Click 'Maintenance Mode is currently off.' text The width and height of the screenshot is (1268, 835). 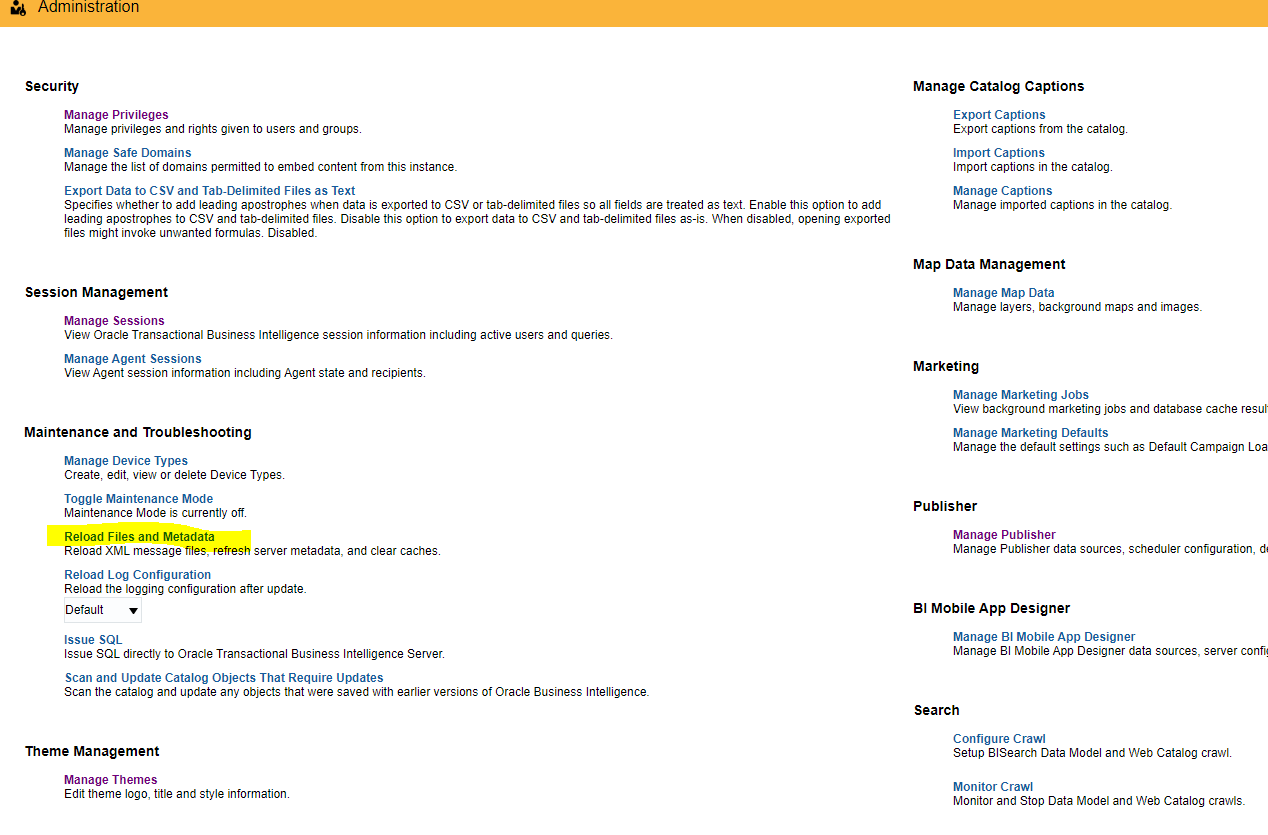(155, 513)
